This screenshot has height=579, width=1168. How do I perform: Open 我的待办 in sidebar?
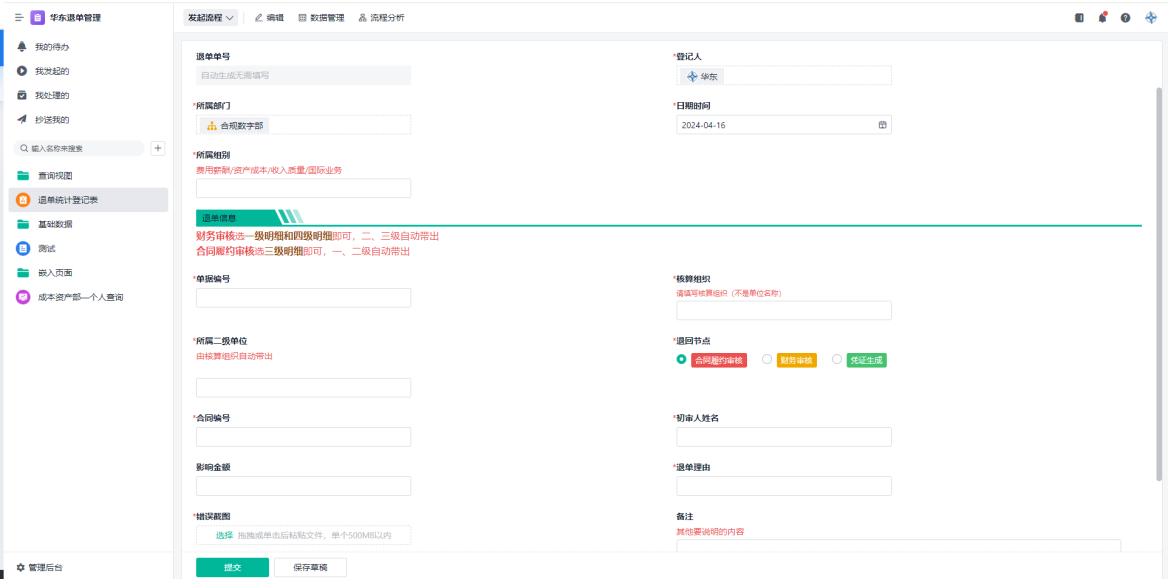pyautogui.click(x=52, y=47)
